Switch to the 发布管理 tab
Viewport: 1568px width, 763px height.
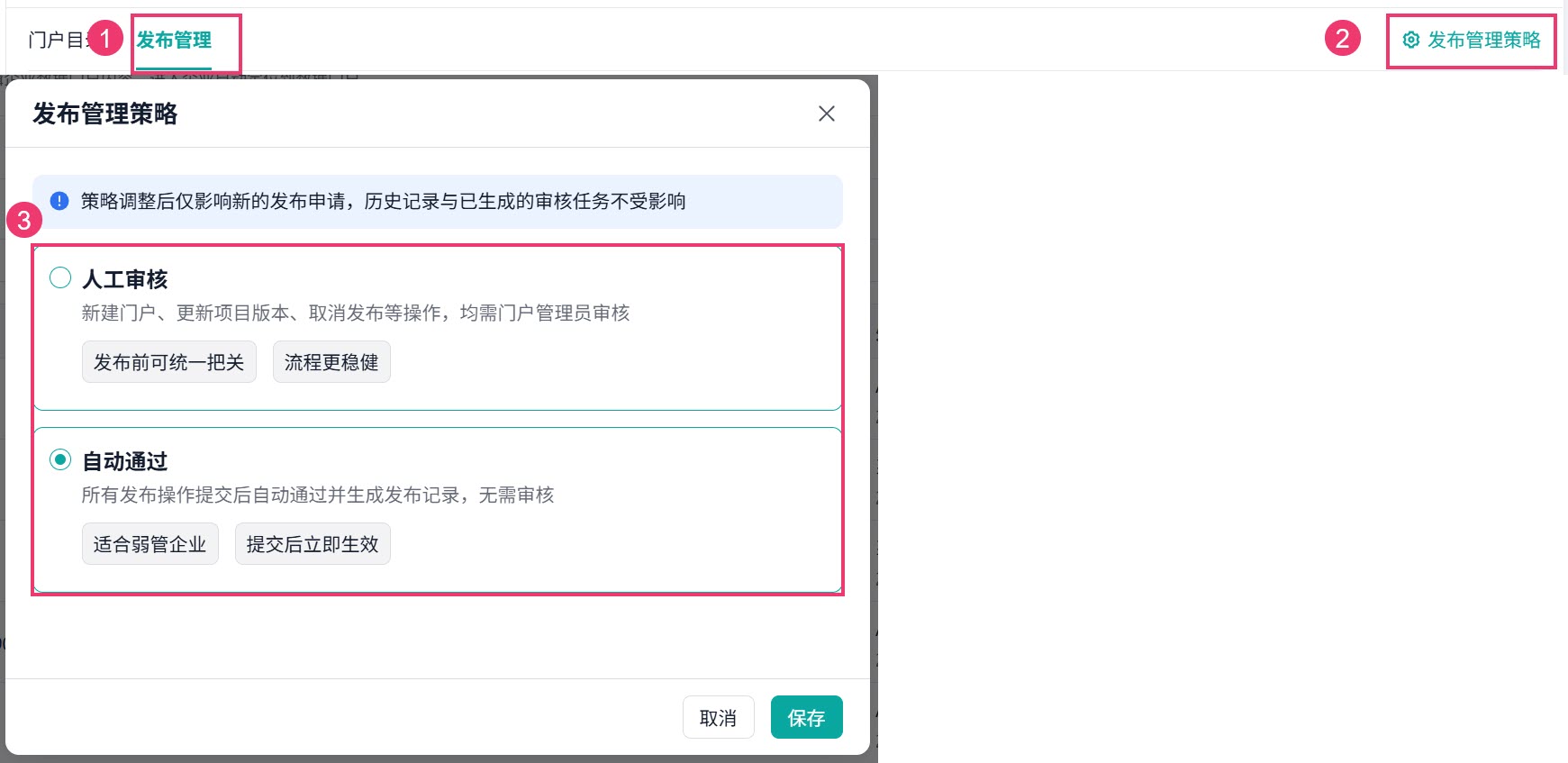[x=174, y=40]
